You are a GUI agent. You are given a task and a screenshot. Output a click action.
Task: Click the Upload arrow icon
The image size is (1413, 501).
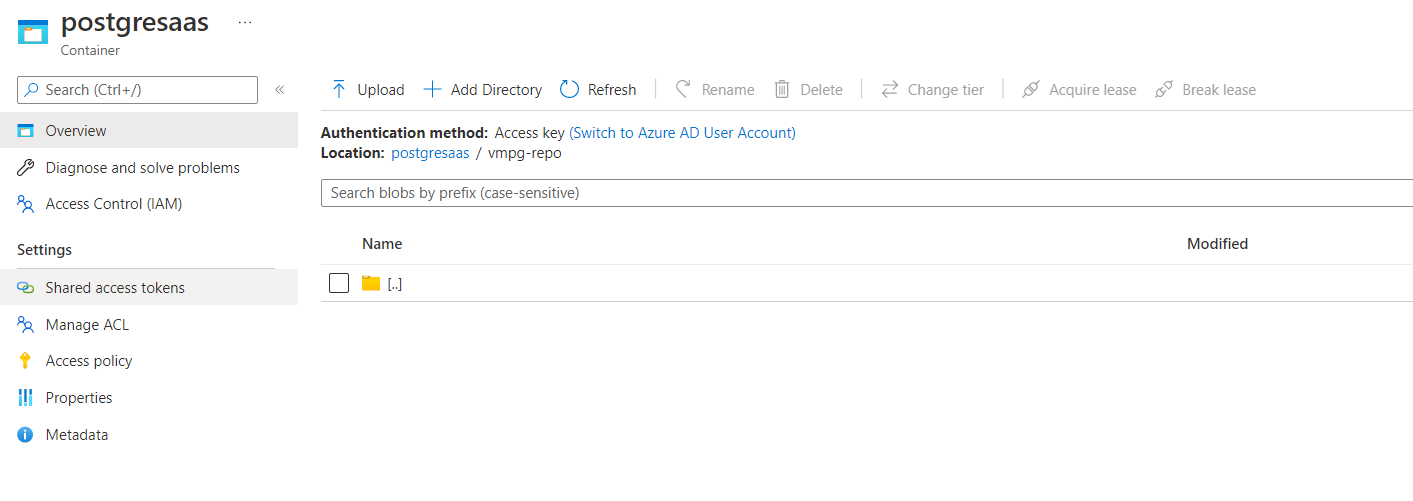coord(339,89)
